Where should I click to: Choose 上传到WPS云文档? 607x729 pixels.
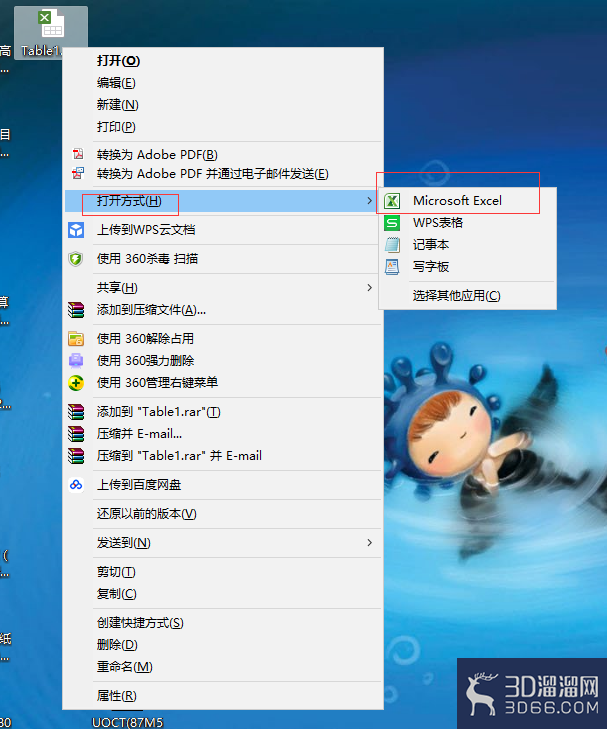coord(223,230)
